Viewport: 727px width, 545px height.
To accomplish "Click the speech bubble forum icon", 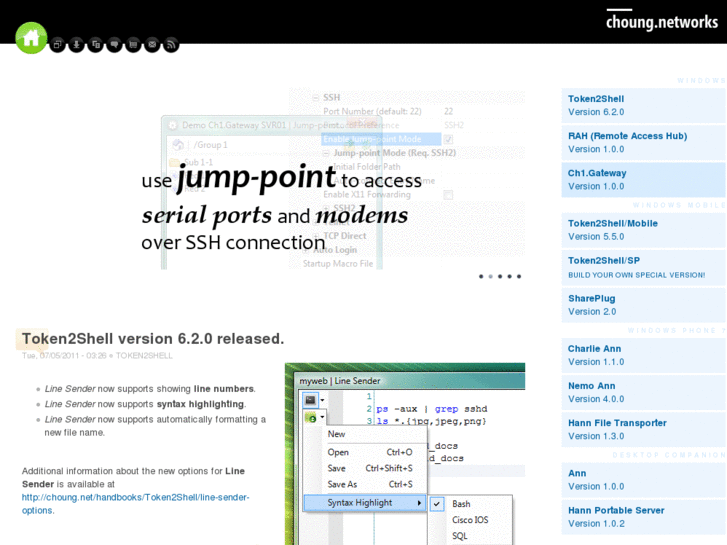I will tap(115, 45).
